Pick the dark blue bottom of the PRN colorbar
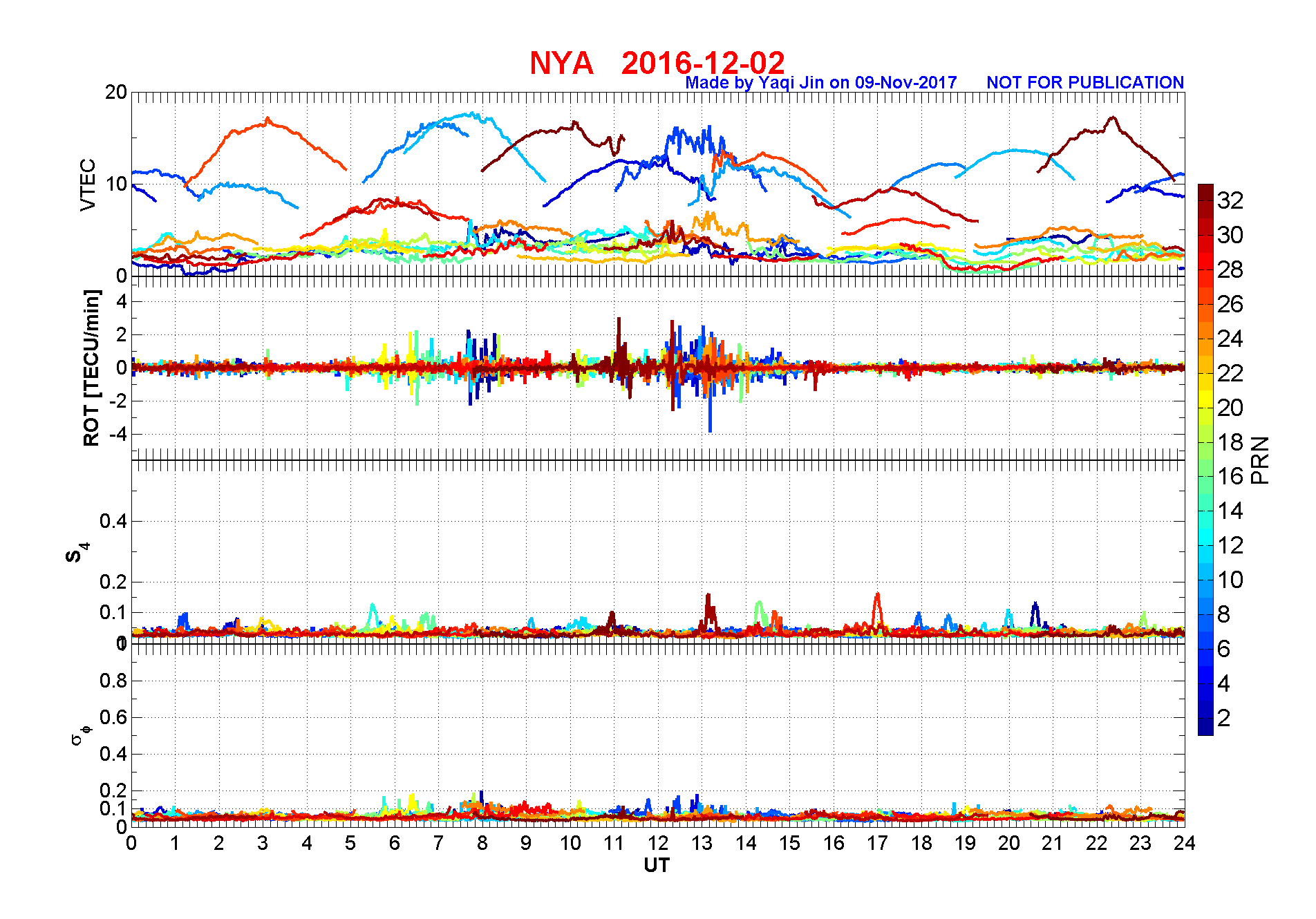Viewport: 1316px width, 919px height. point(1205,727)
